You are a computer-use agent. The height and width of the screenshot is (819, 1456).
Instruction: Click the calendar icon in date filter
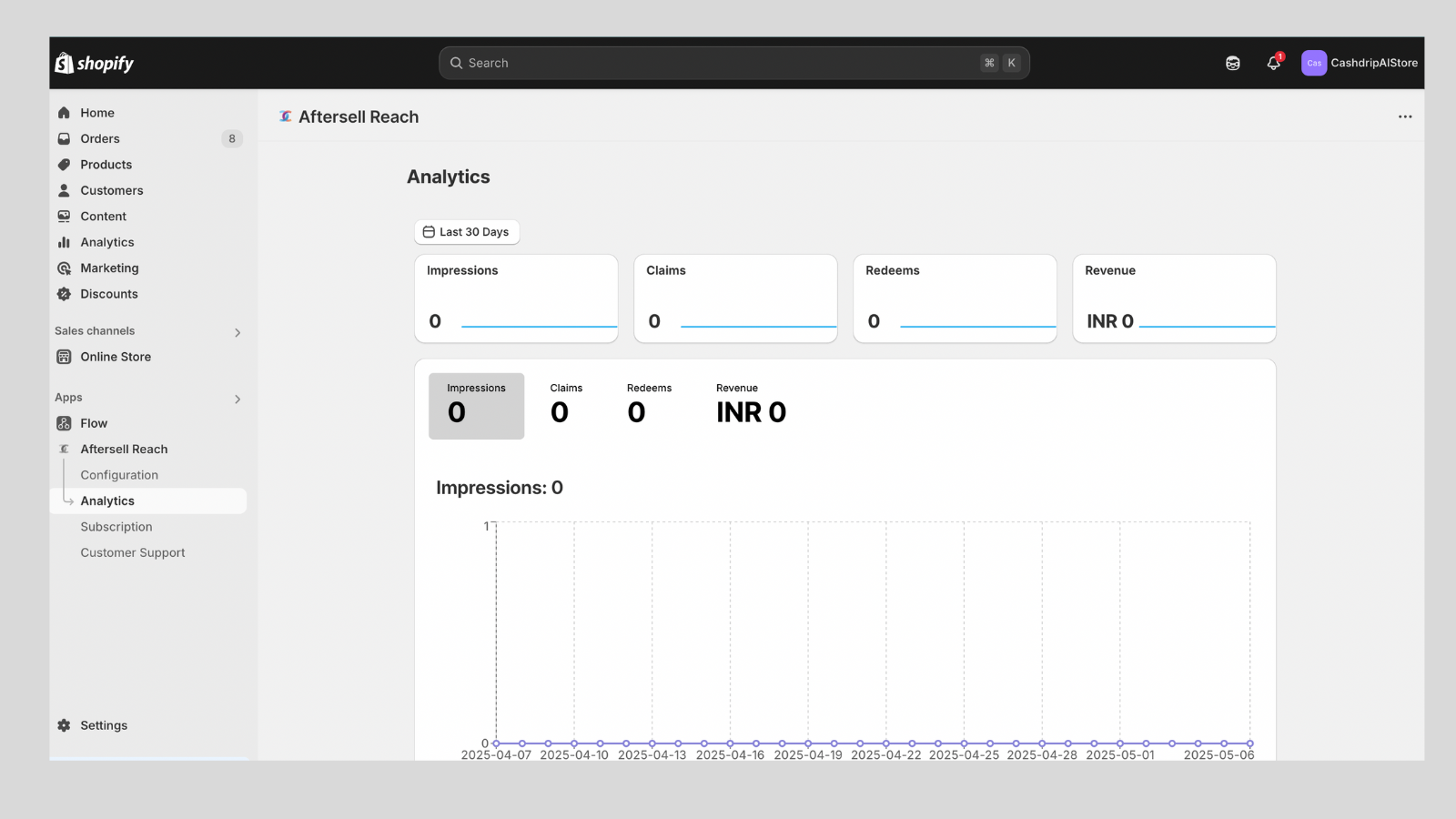point(429,232)
